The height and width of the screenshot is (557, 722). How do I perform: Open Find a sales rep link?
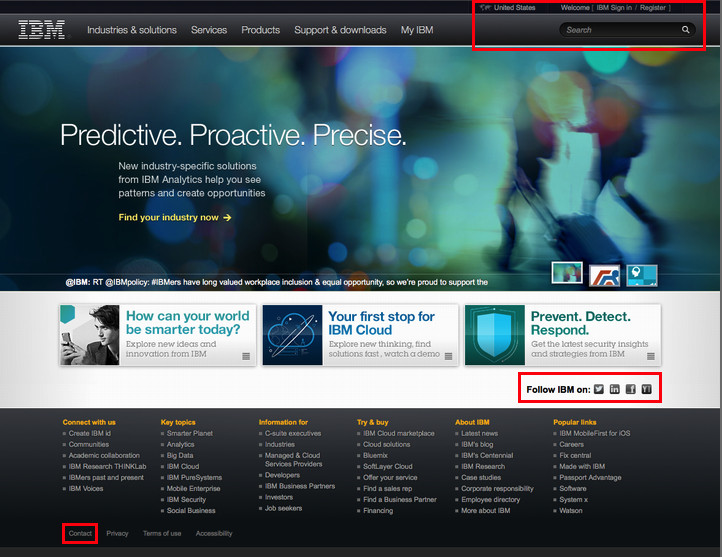point(388,488)
